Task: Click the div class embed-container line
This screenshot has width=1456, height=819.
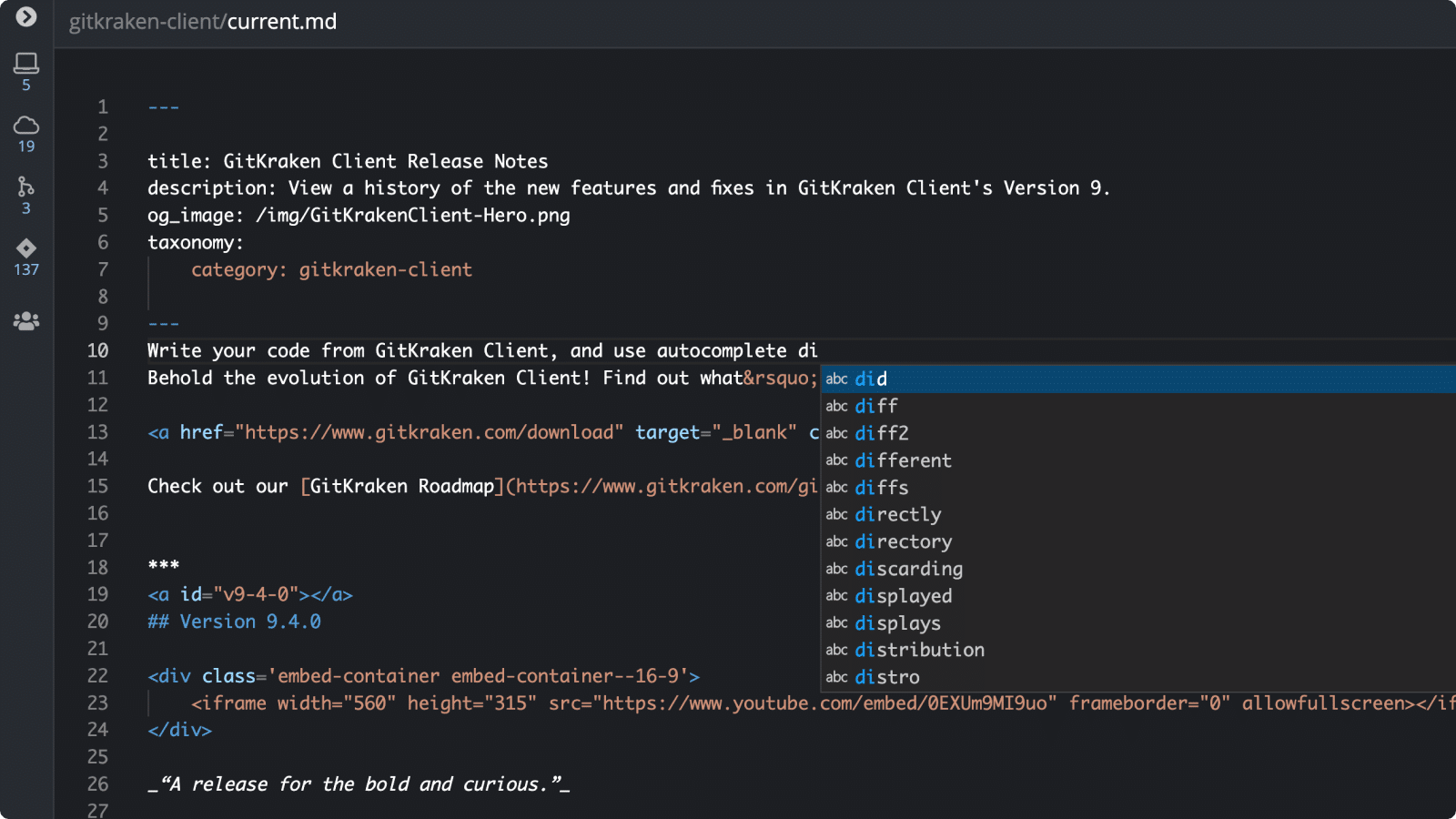Action: click(423, 676)
